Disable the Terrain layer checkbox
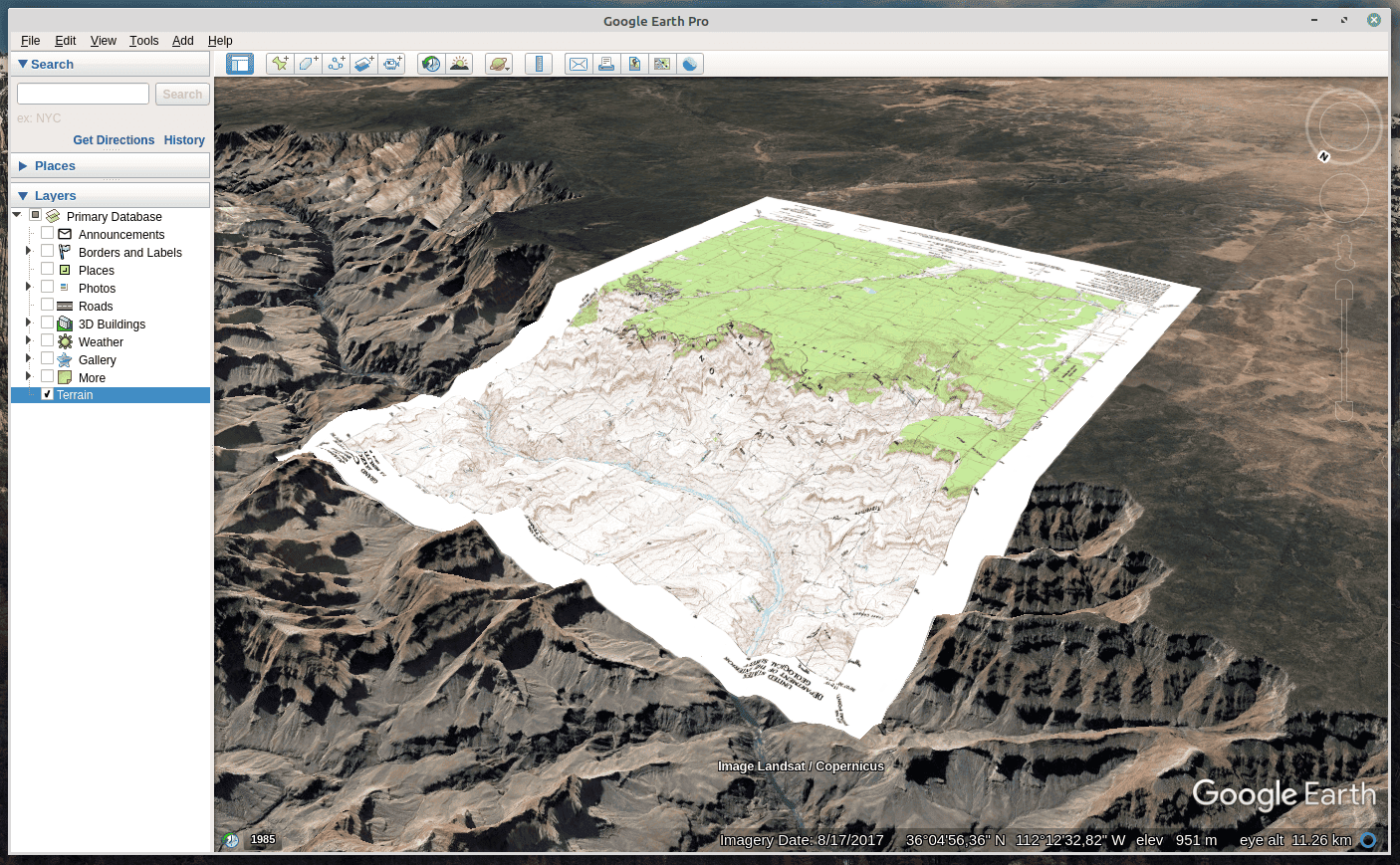This screenshot has width=1400, height=865. [47, 394]
